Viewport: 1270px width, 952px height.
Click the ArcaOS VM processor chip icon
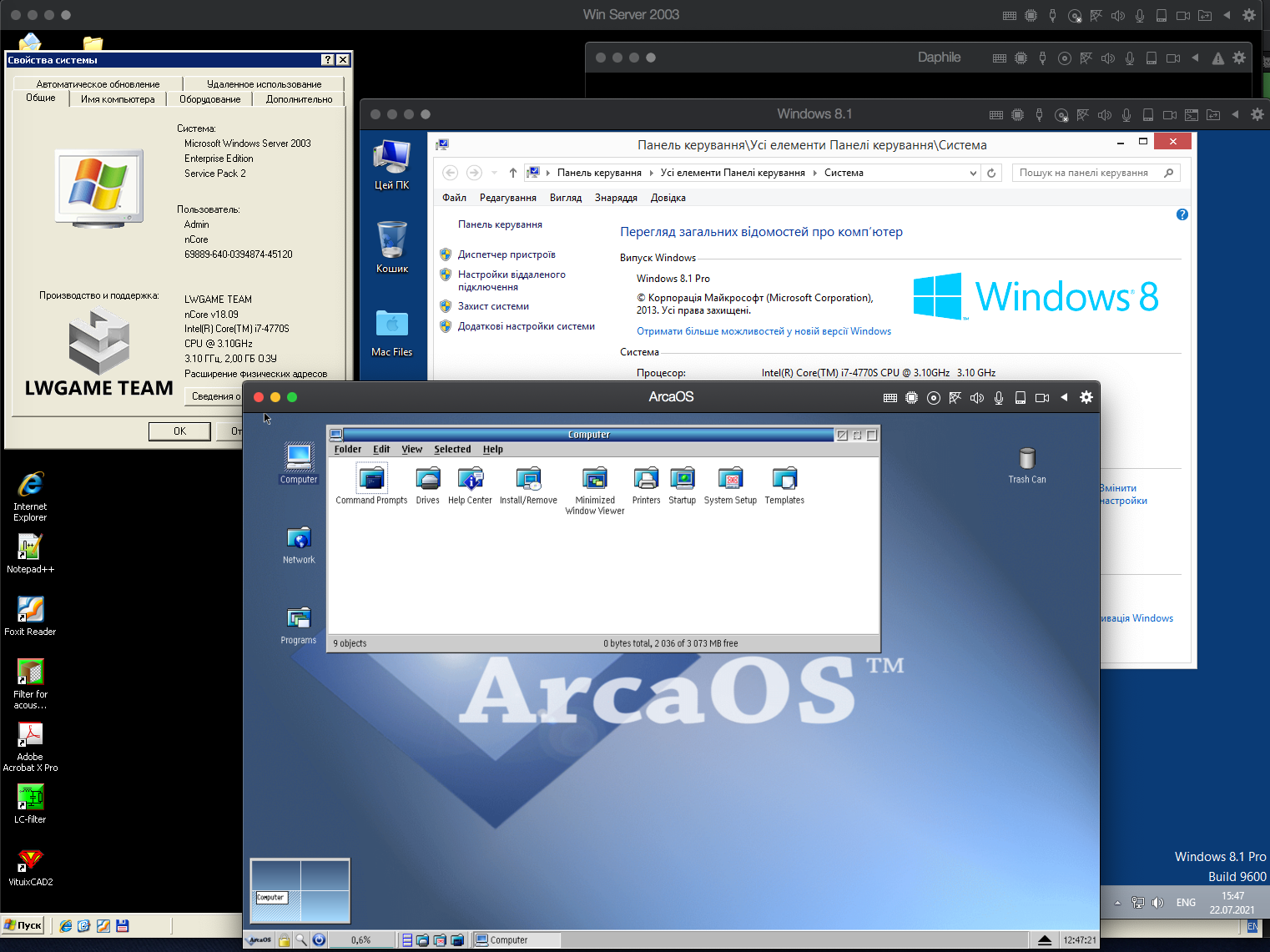click(912, 398)
